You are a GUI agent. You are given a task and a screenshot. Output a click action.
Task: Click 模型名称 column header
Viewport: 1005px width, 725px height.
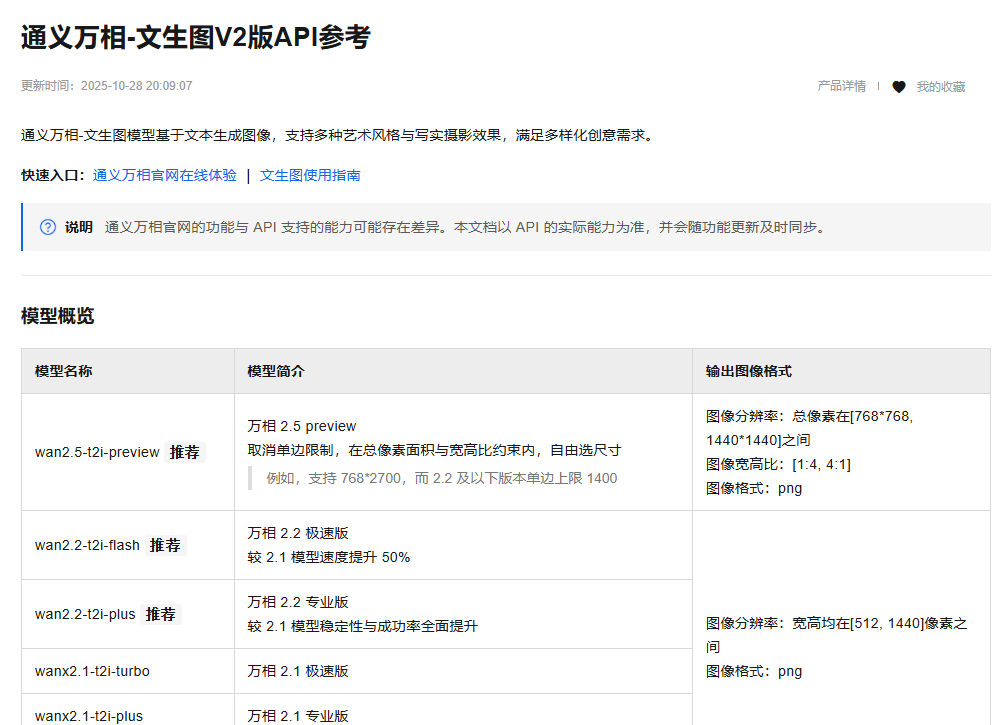(x=63, y=371)
